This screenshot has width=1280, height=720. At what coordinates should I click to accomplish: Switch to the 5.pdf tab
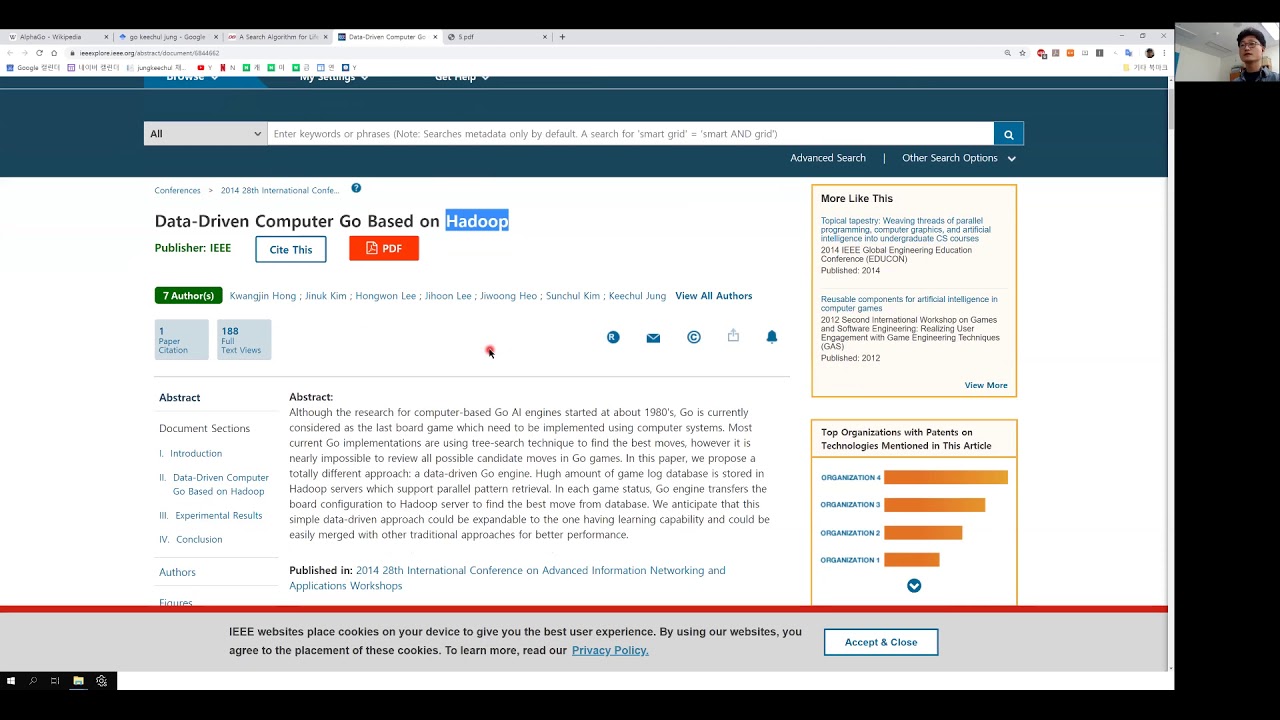click(x=497, y=37)
